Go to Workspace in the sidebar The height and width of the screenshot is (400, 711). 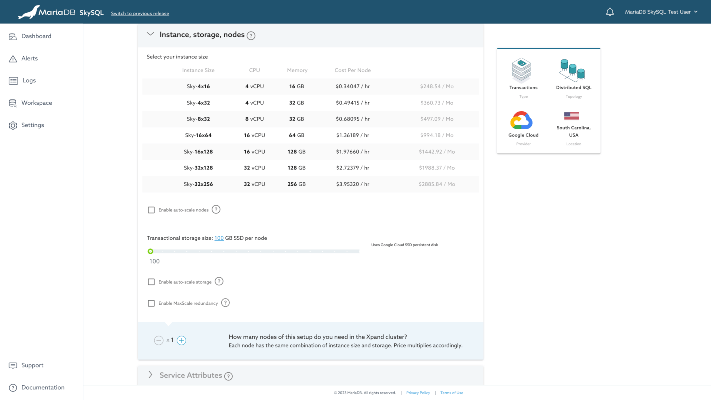37,102
